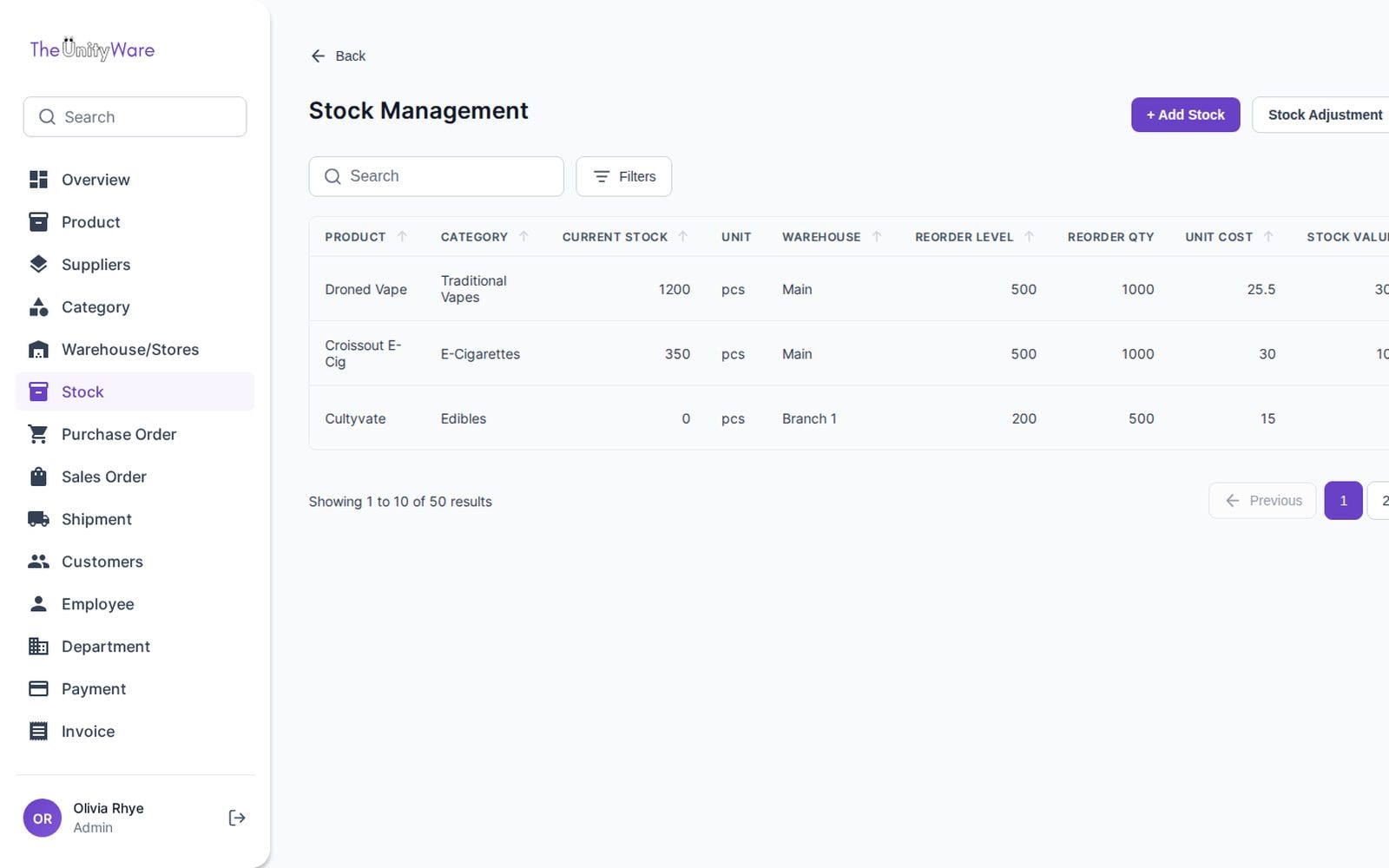Click the logout icon beside Olivia Rhye
The width and height of the screenshot is (1389, 868).
pyautogui.click(x=237, y=818)
